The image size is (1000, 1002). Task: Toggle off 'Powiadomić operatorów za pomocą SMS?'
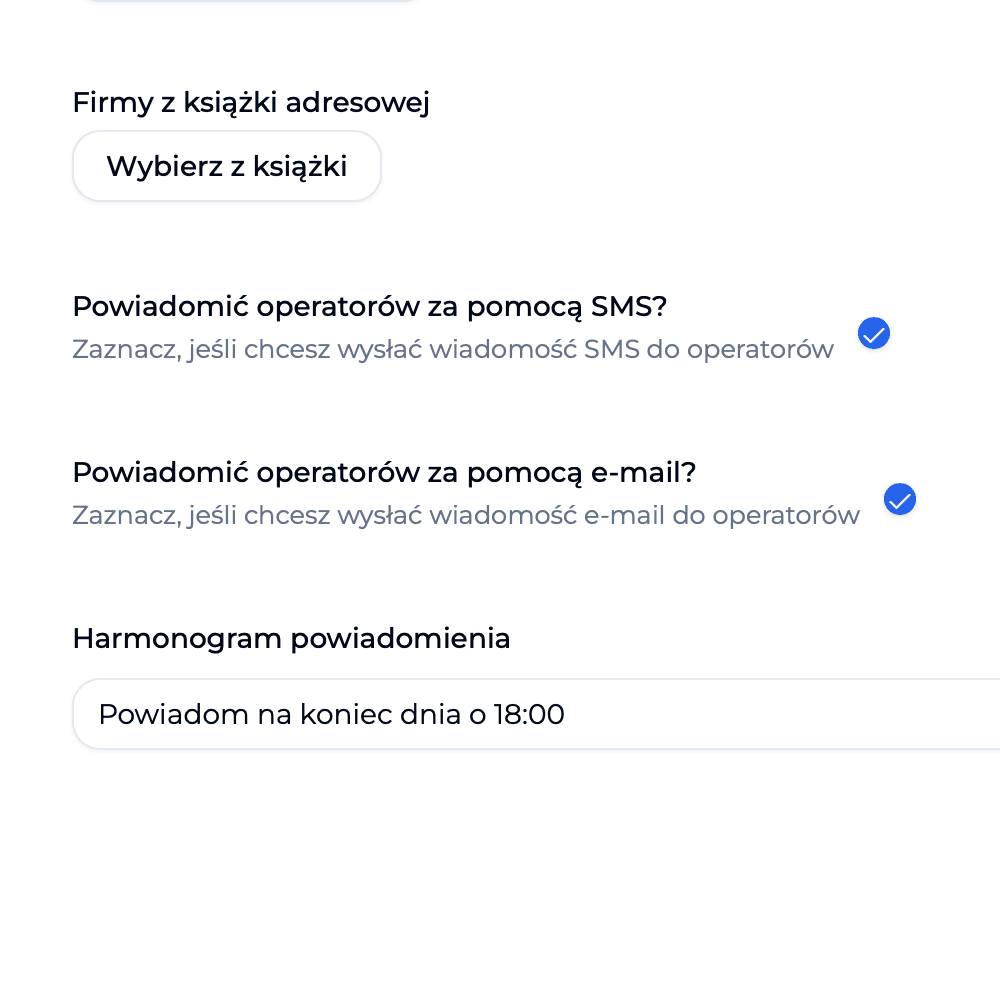tap(874, 333)
